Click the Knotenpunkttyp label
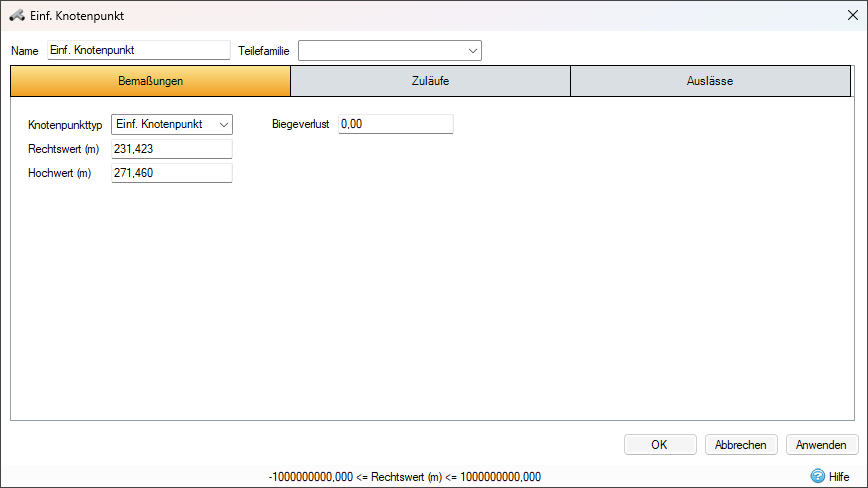This screenshot has width=868, height=488. coord(65,125)
